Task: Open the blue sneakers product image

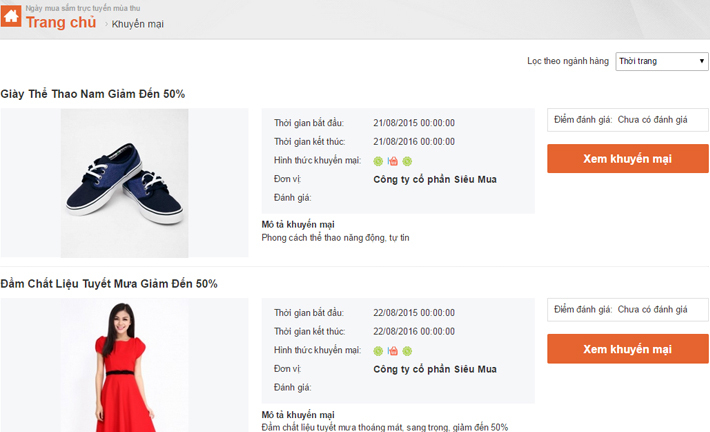Action: tap(125, 183)
